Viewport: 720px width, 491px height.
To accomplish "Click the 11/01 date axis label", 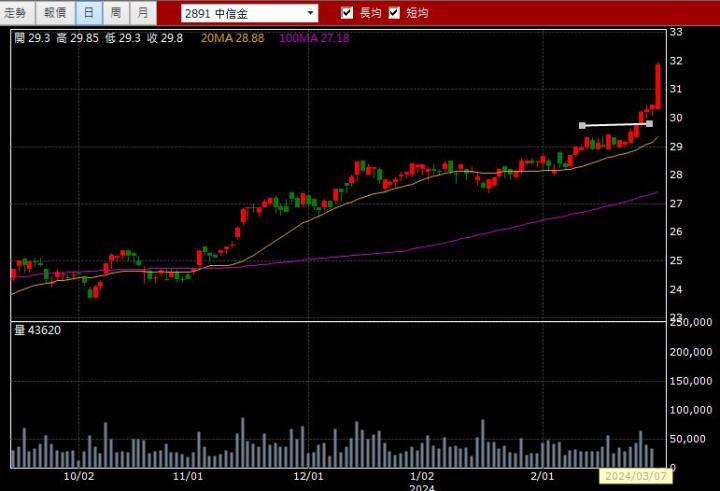I will (x=188, y=476).
